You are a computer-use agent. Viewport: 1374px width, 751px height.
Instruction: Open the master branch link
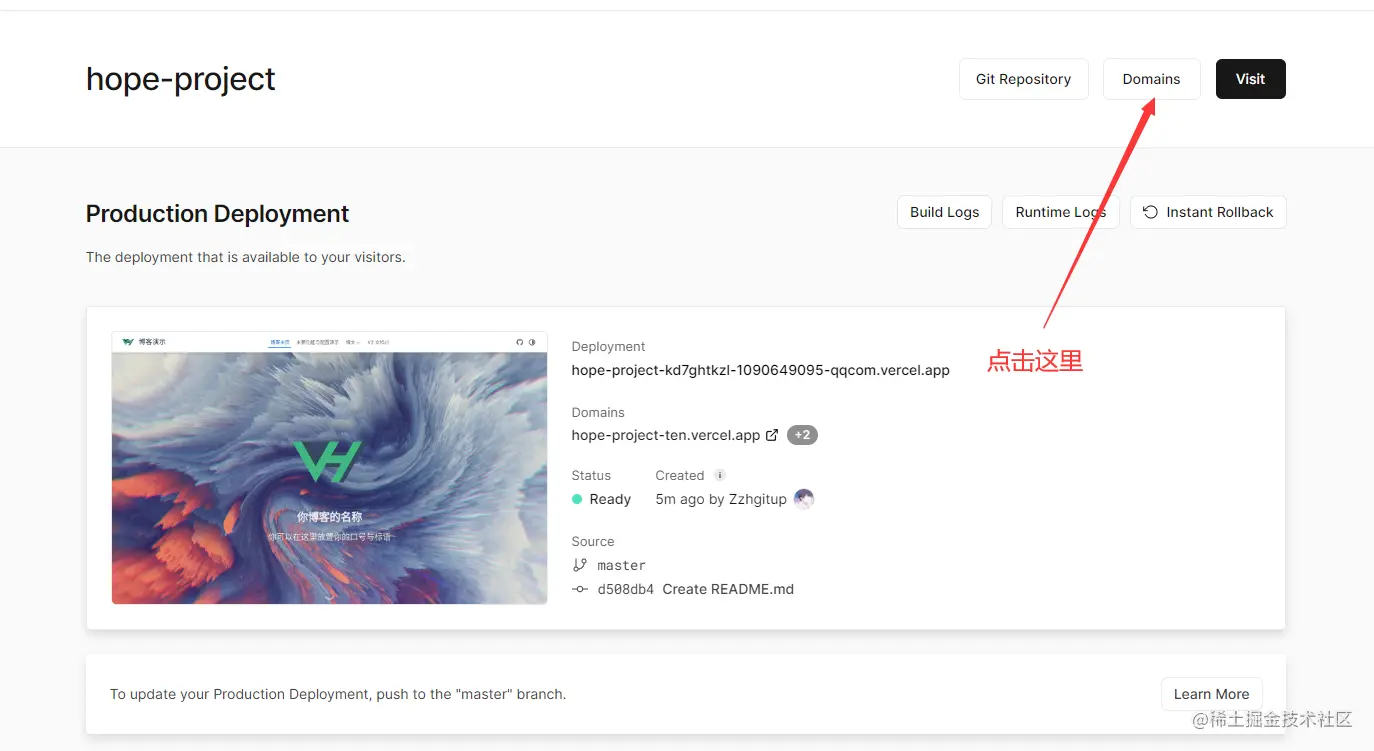pyautogui.click(x=621, y=565)
